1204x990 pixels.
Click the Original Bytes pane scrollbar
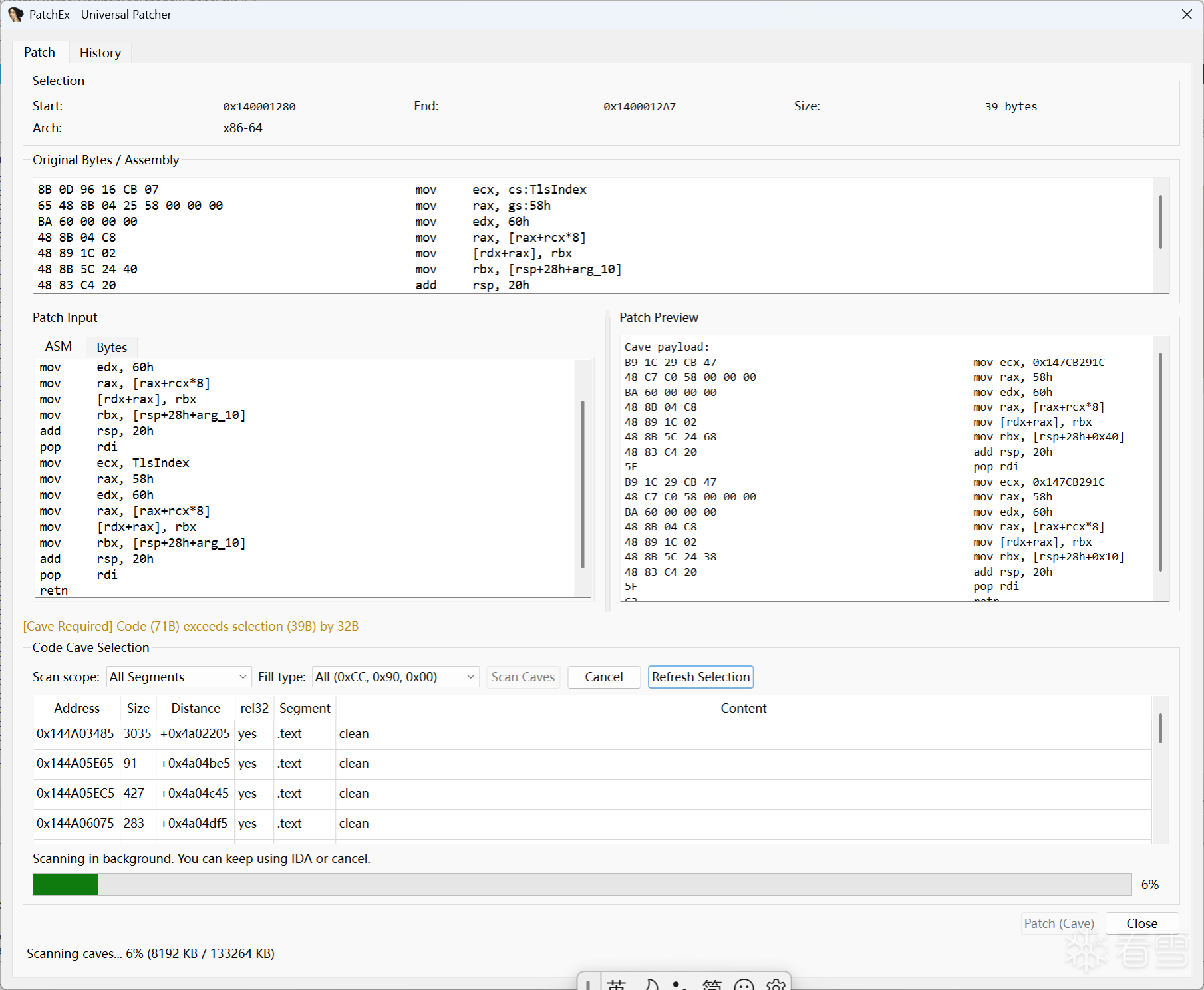tap(1161, 222)
